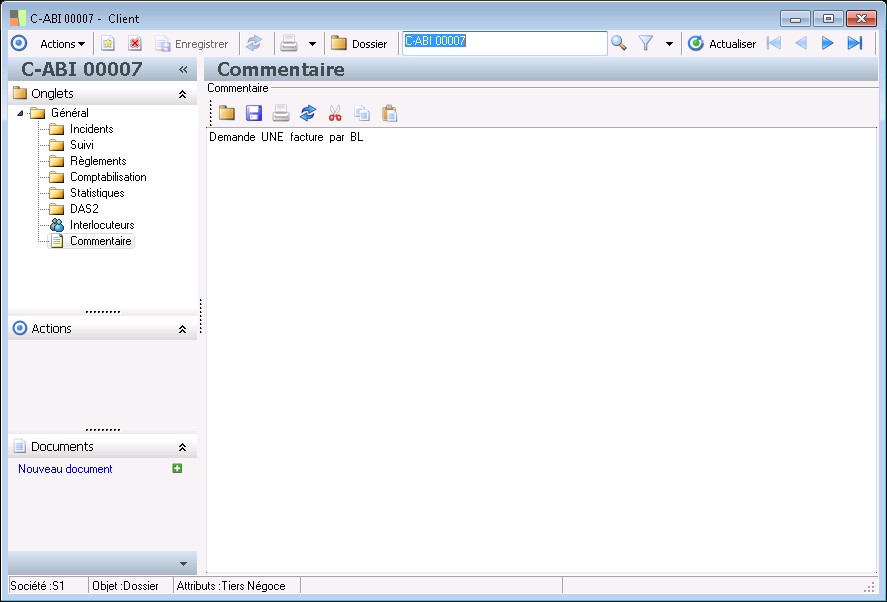Click the refresh arrows in comment toolbar

point(308,113)
